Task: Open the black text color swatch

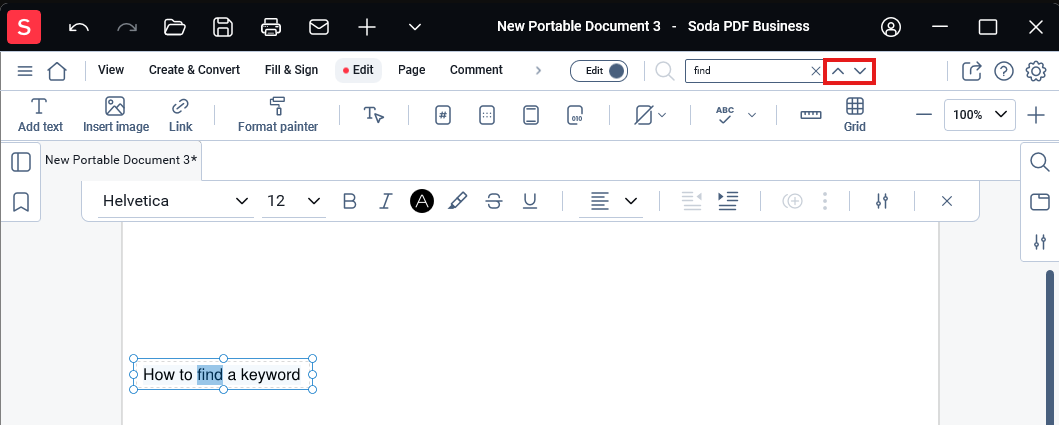Action: click(422, 201)
